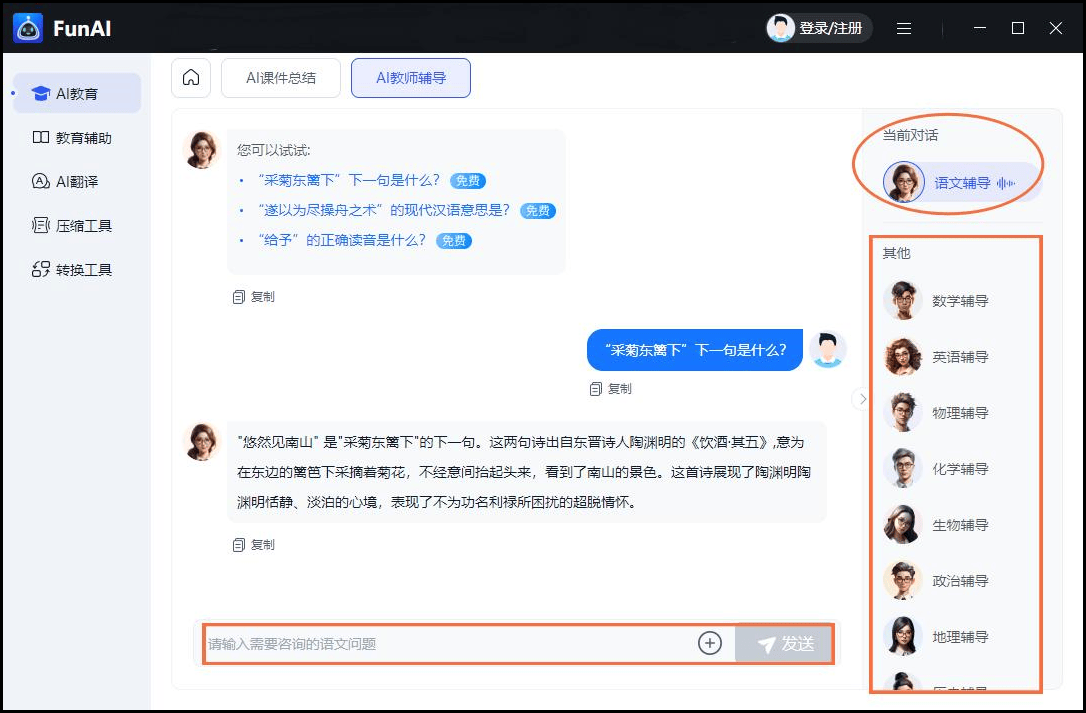Click the 转换工具 sidebar icon

41,269
